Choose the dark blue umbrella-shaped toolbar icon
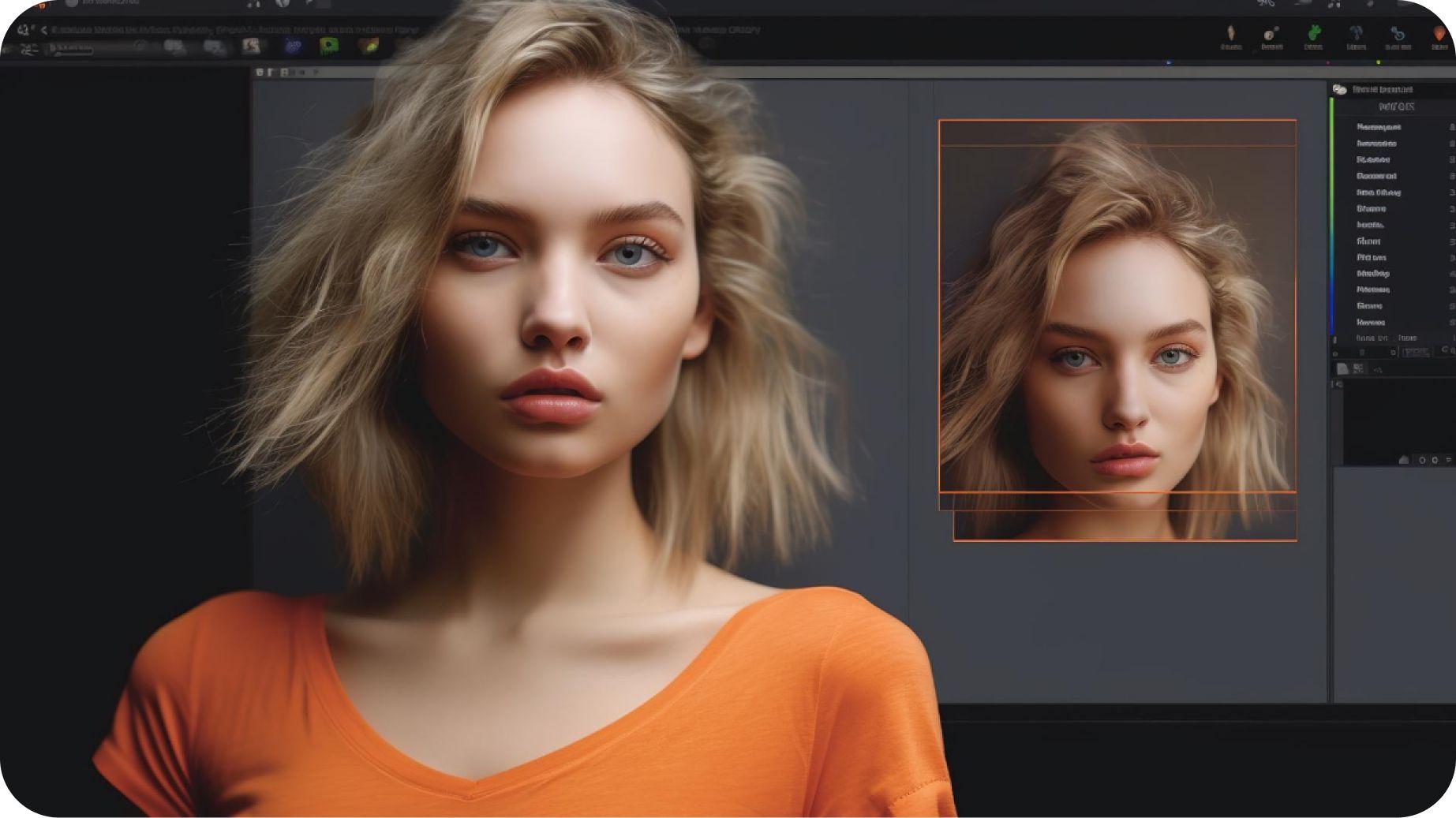 pos(1356,33)
